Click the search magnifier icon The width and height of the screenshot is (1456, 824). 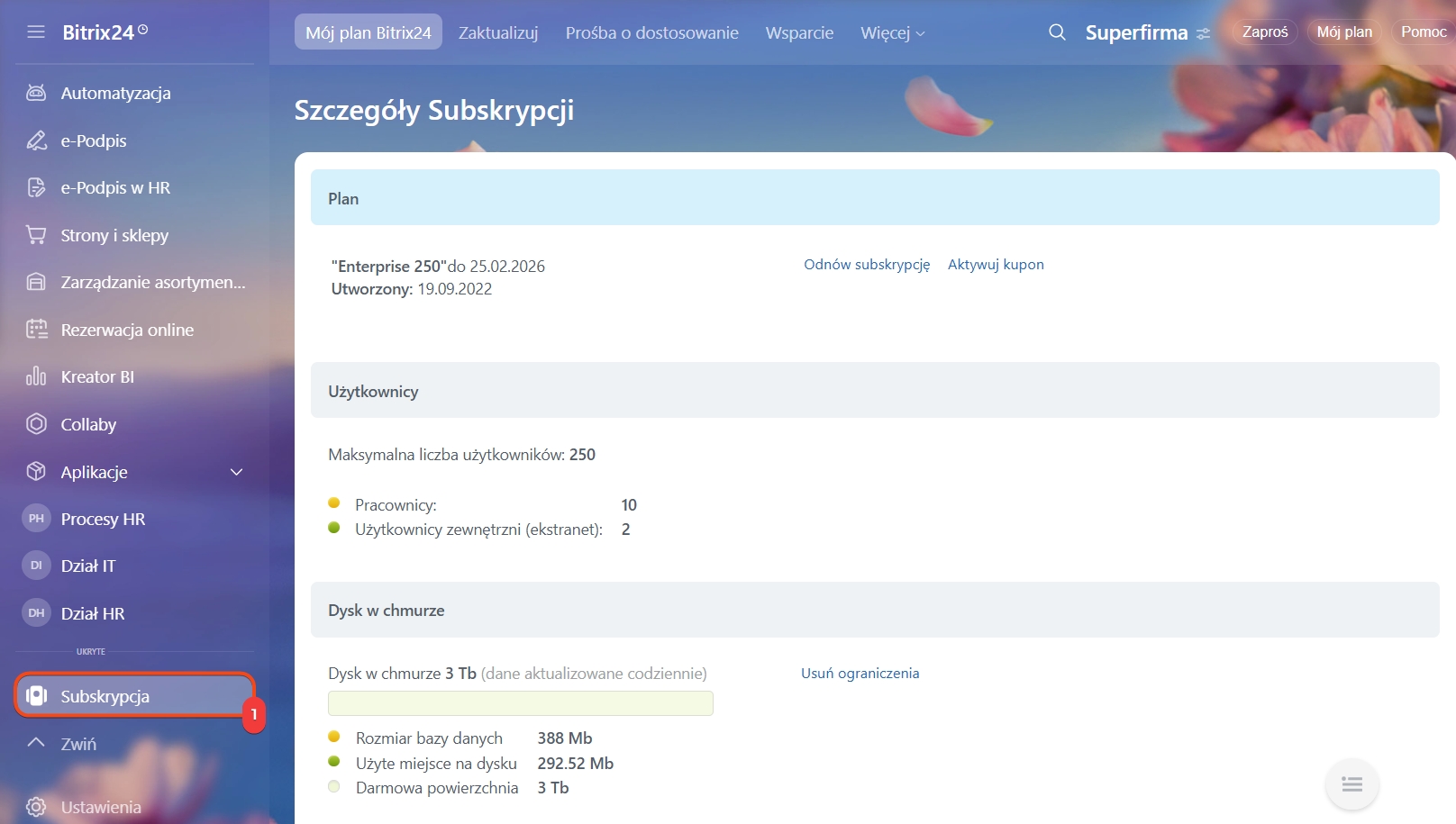click(x=1057, y=32)
